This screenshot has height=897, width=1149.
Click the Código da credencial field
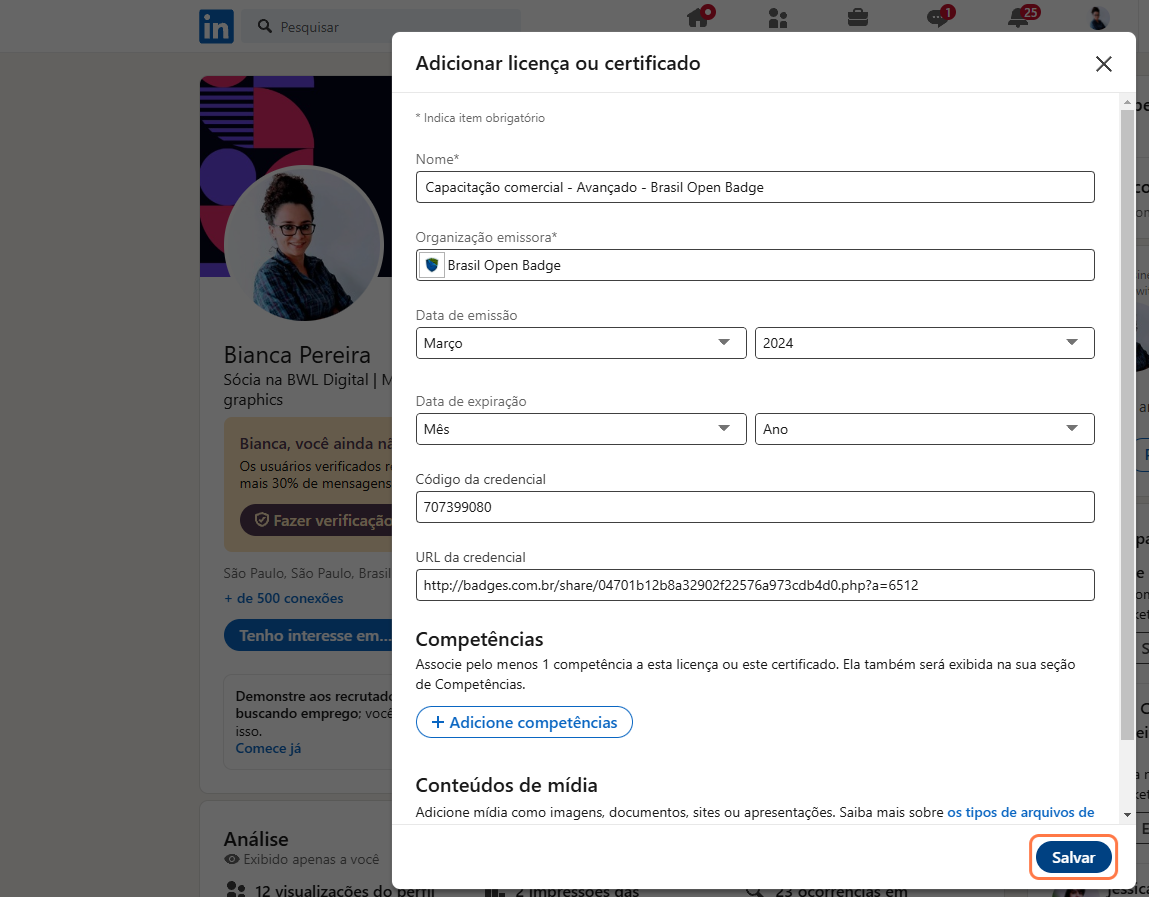[x=755, y=507]
